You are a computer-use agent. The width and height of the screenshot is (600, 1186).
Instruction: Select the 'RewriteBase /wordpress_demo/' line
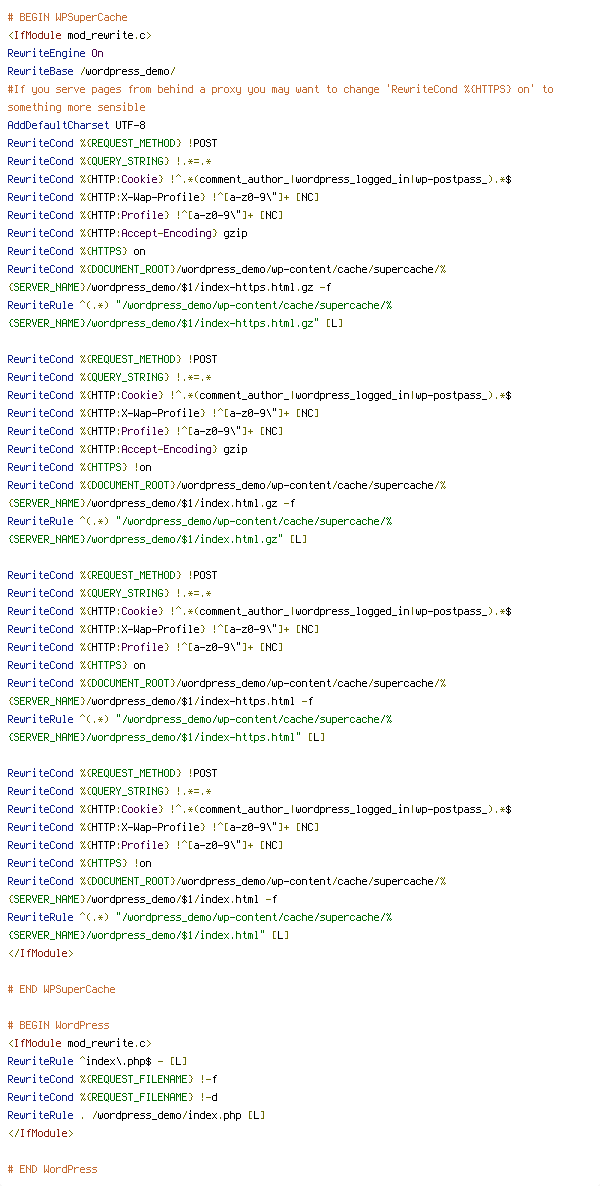point(91,72)
